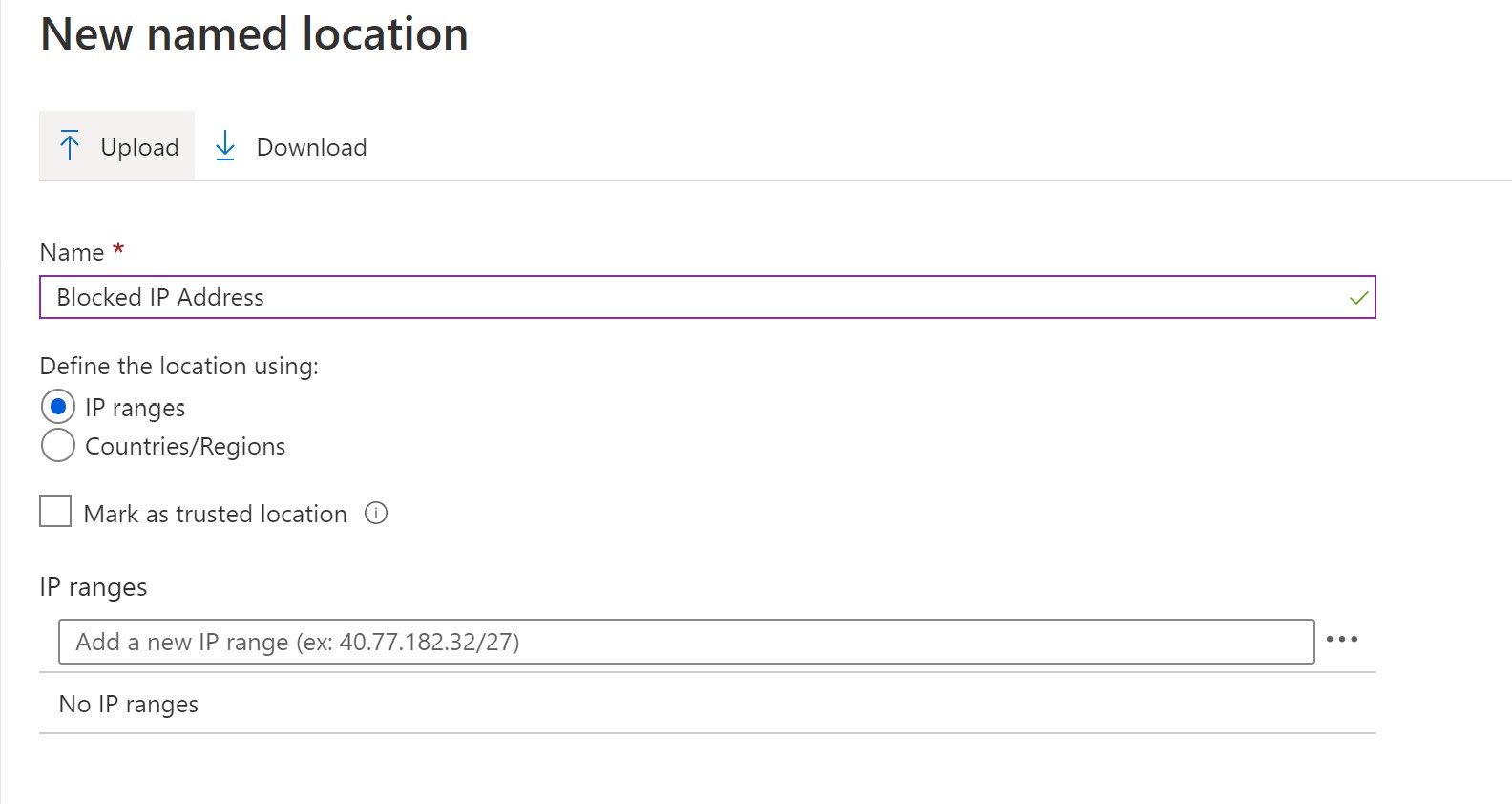
Task: Click the Upload toolbar label
Action: click(139, 147)
